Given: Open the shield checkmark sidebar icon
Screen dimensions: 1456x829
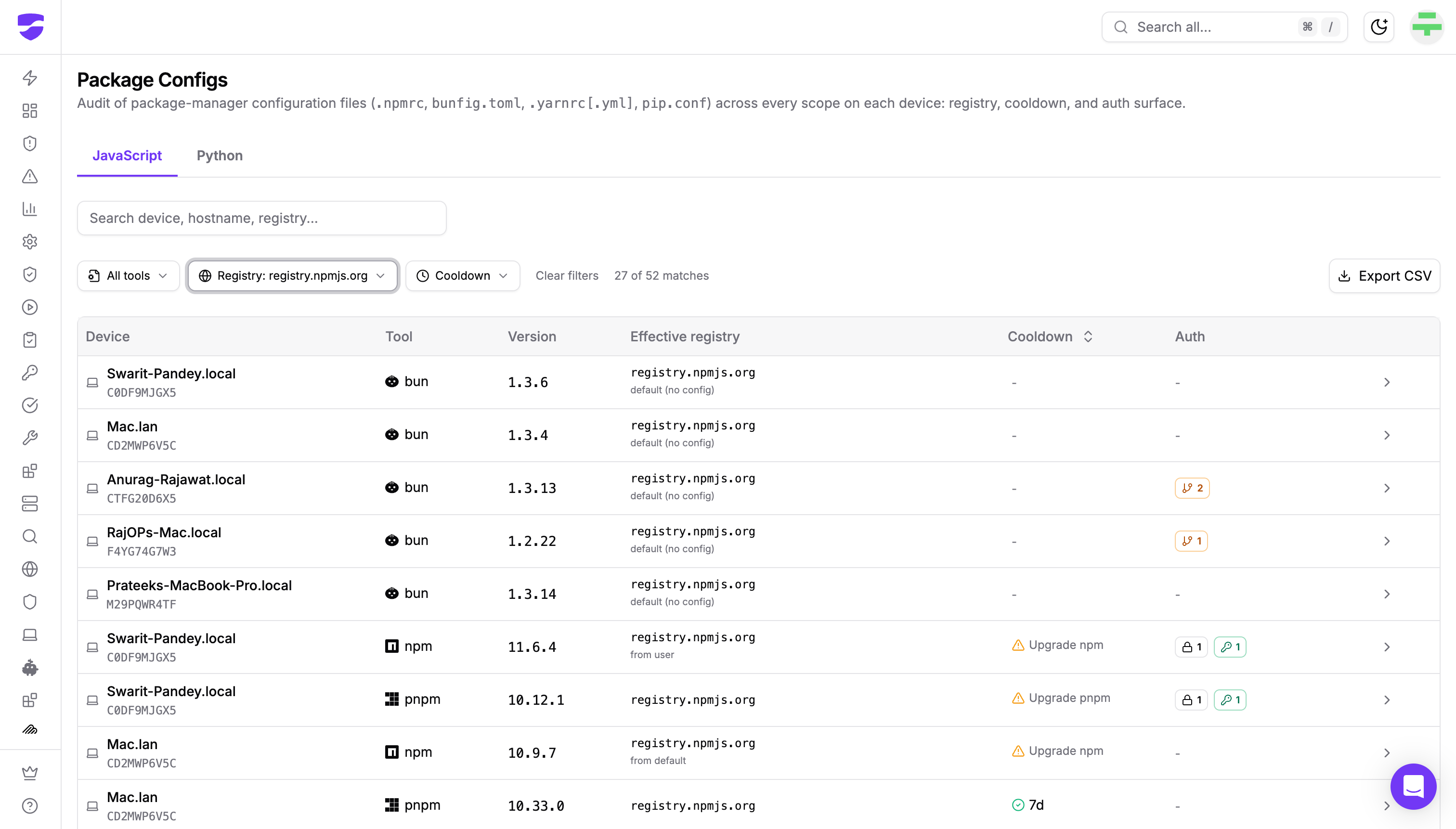Looking at the screenshot, I should pyautogui.click(x=30, y=274).
